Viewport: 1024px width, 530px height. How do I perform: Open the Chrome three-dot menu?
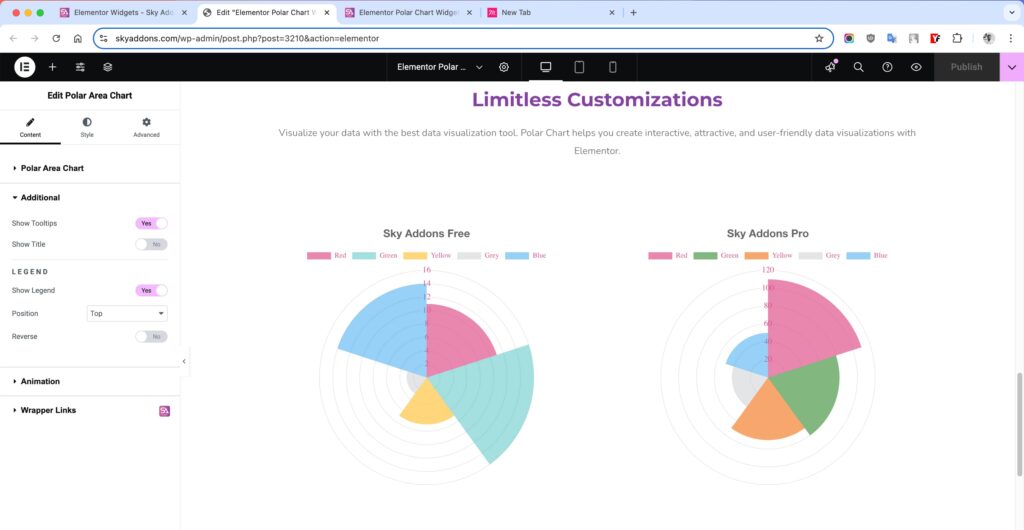pyautogui.click(x=1010, y=39)
